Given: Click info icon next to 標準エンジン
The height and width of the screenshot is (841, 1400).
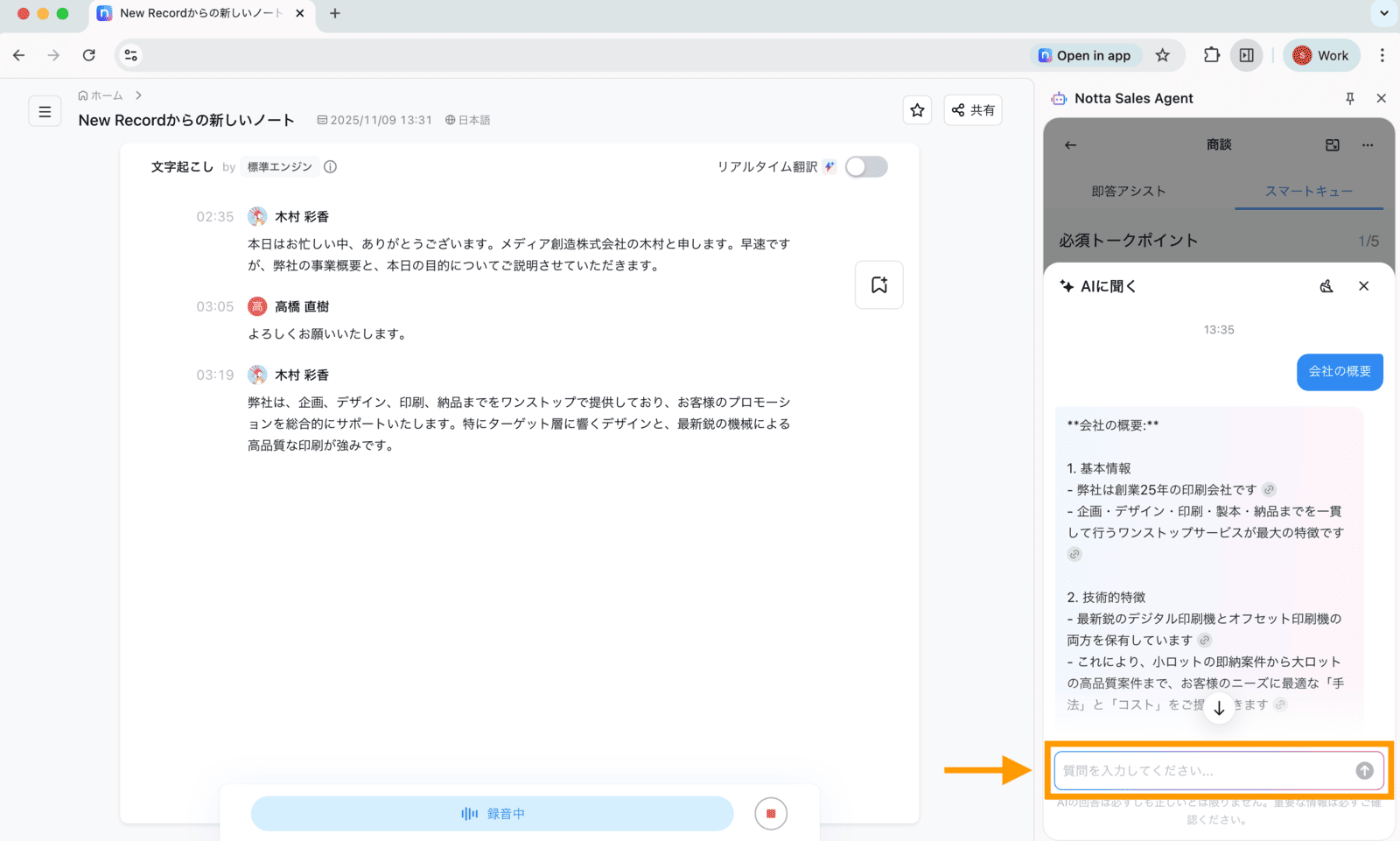Looking at the screenshot, I should tap(330, 166).
